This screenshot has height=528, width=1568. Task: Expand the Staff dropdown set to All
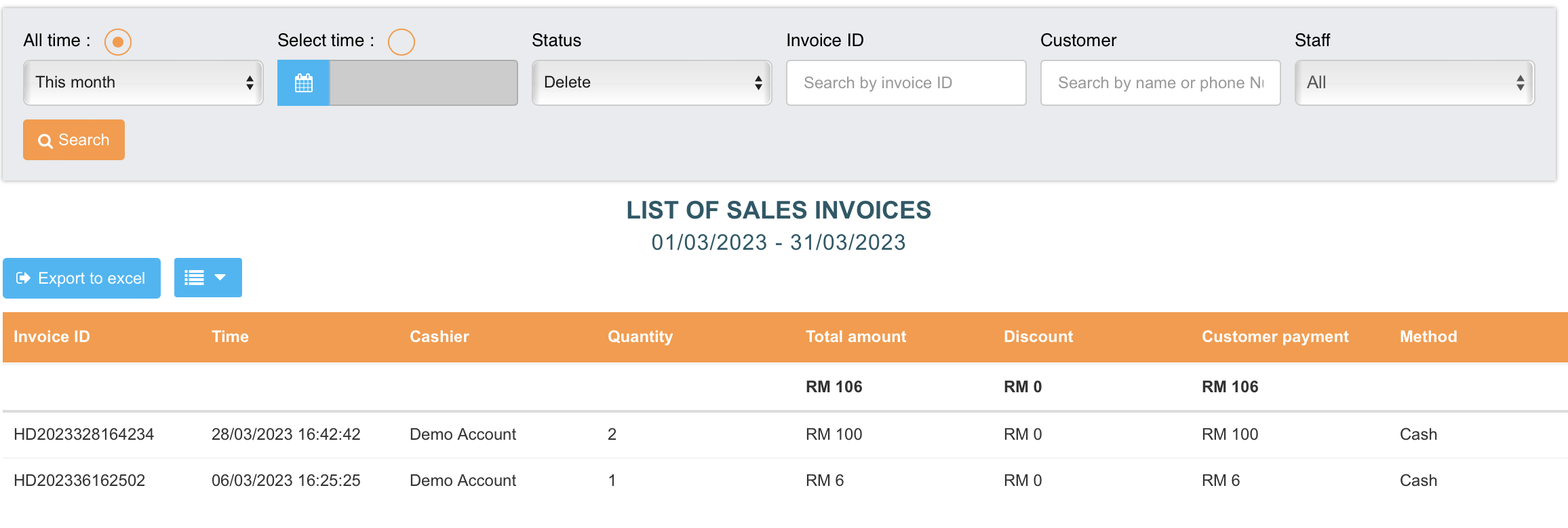pyautogui.click(x=1414, y=83)
